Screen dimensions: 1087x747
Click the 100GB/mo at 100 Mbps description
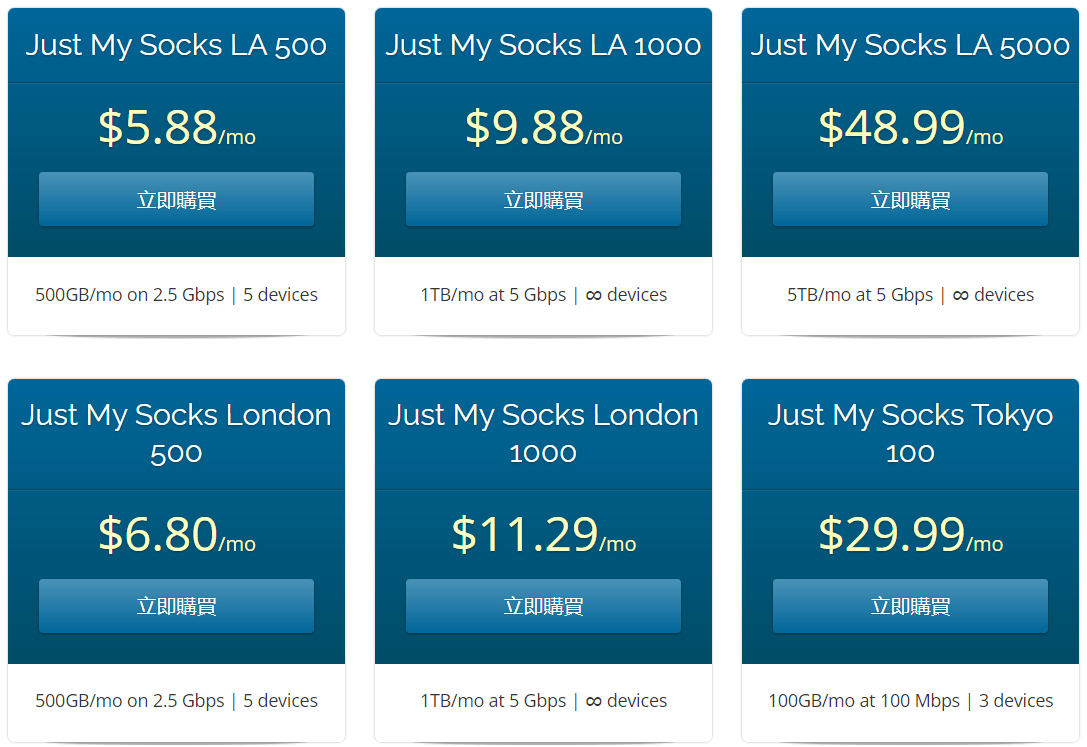pyautogui.click(x=864, y=701)
